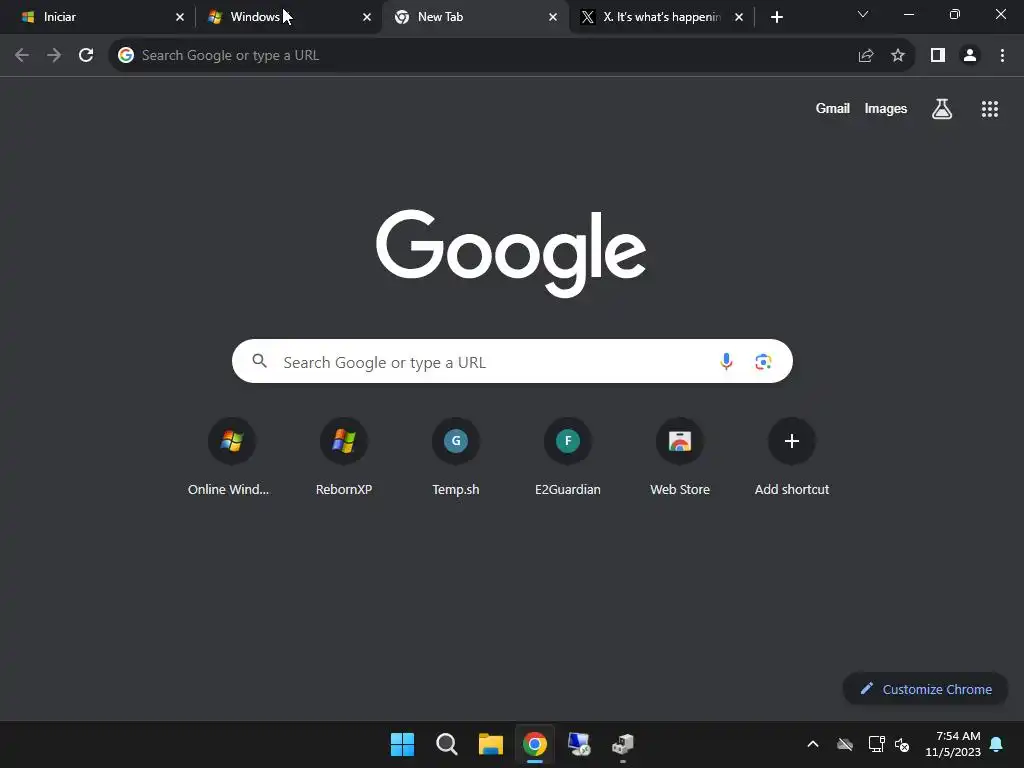
Task: Open the network devices taskbar app
Action: click(x=623, y=744)
